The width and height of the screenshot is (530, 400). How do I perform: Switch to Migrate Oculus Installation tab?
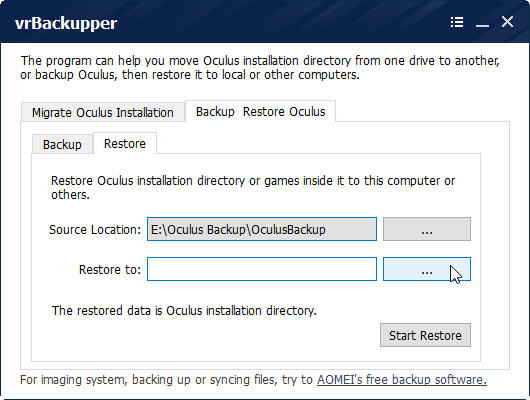point(103,112)
